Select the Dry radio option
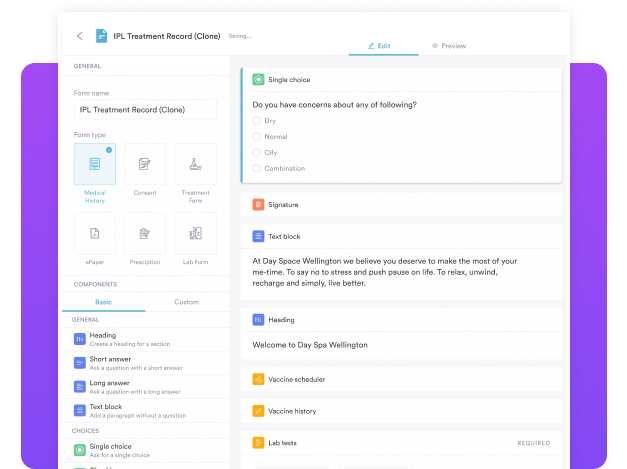627x469 pixels. pos(257,121)
